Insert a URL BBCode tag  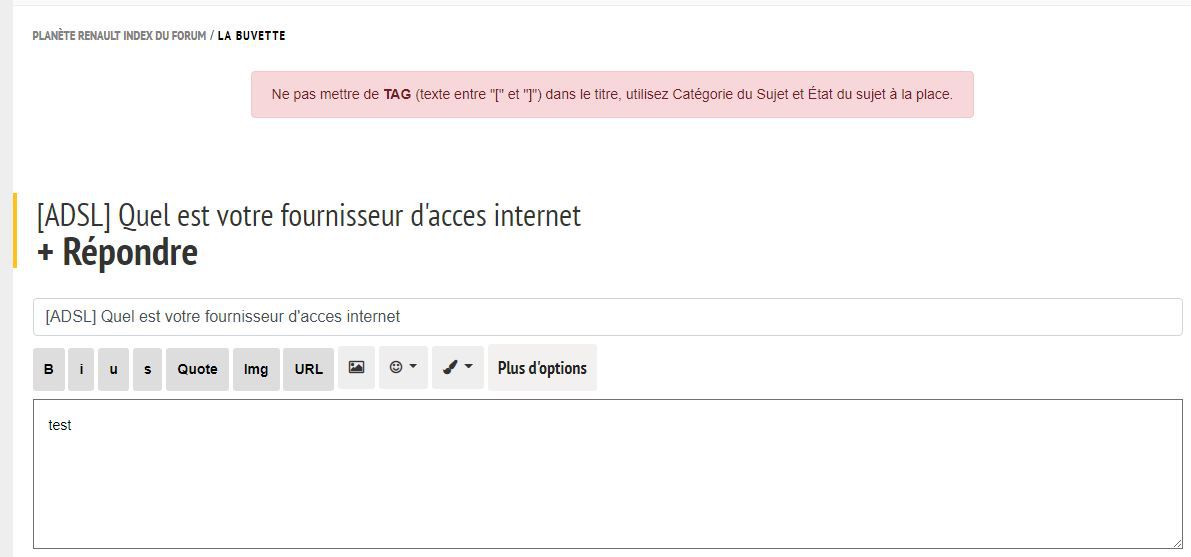pyautogui.click(x=308, y=369)
